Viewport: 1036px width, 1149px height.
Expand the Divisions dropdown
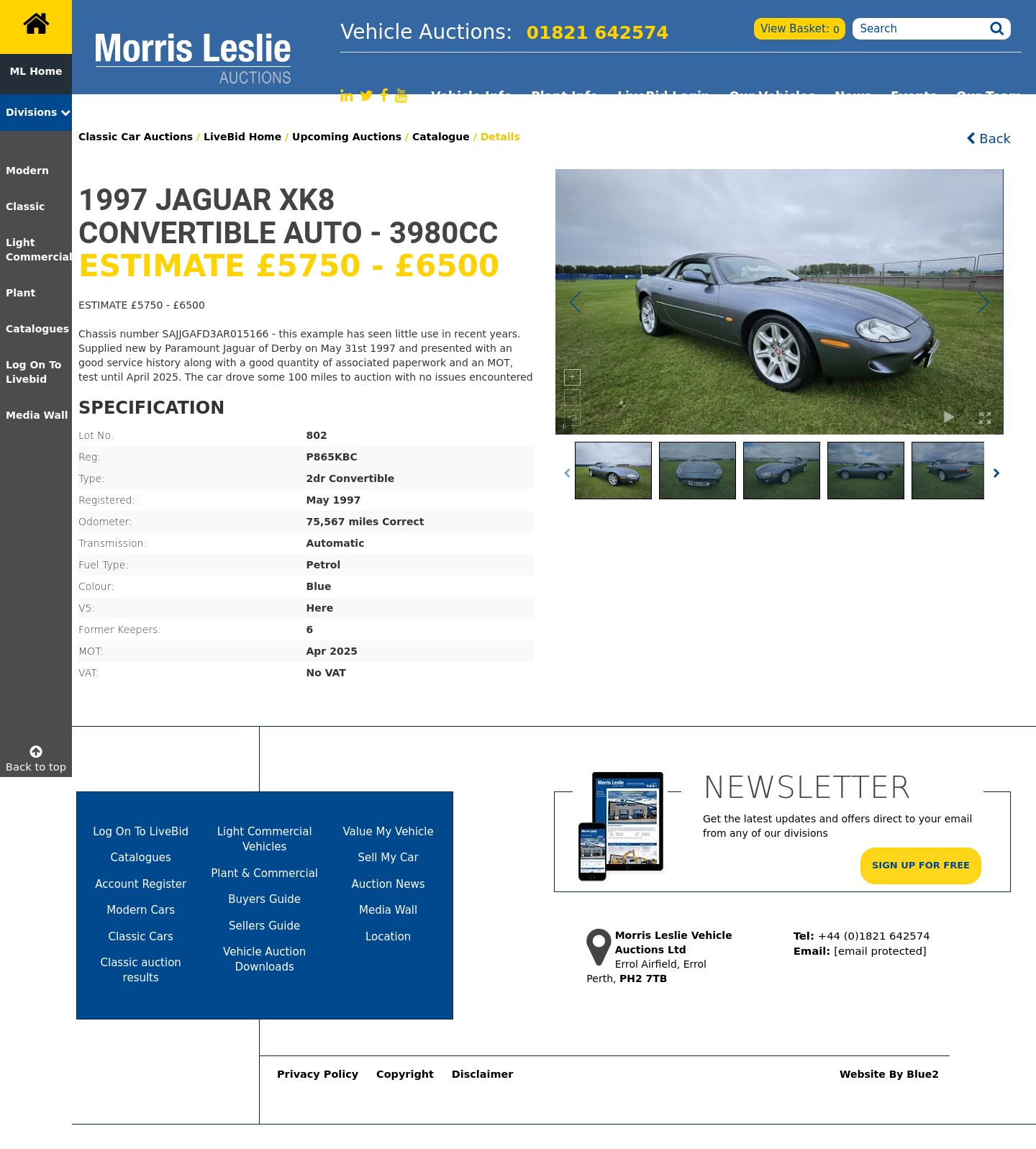pyautogui.click(x=36, y=112)
